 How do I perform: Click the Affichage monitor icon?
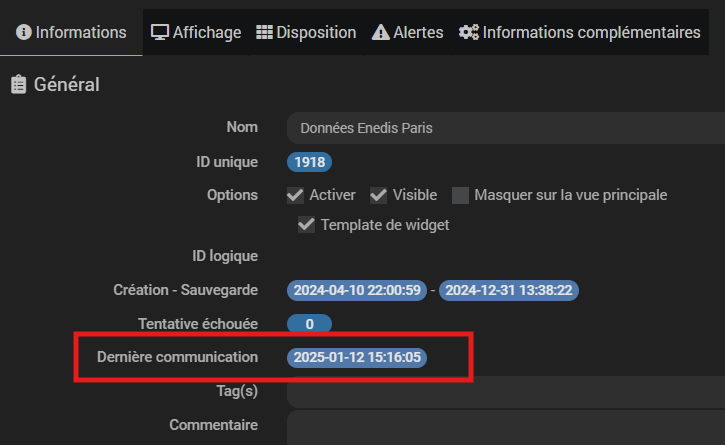tap(160, 33)
